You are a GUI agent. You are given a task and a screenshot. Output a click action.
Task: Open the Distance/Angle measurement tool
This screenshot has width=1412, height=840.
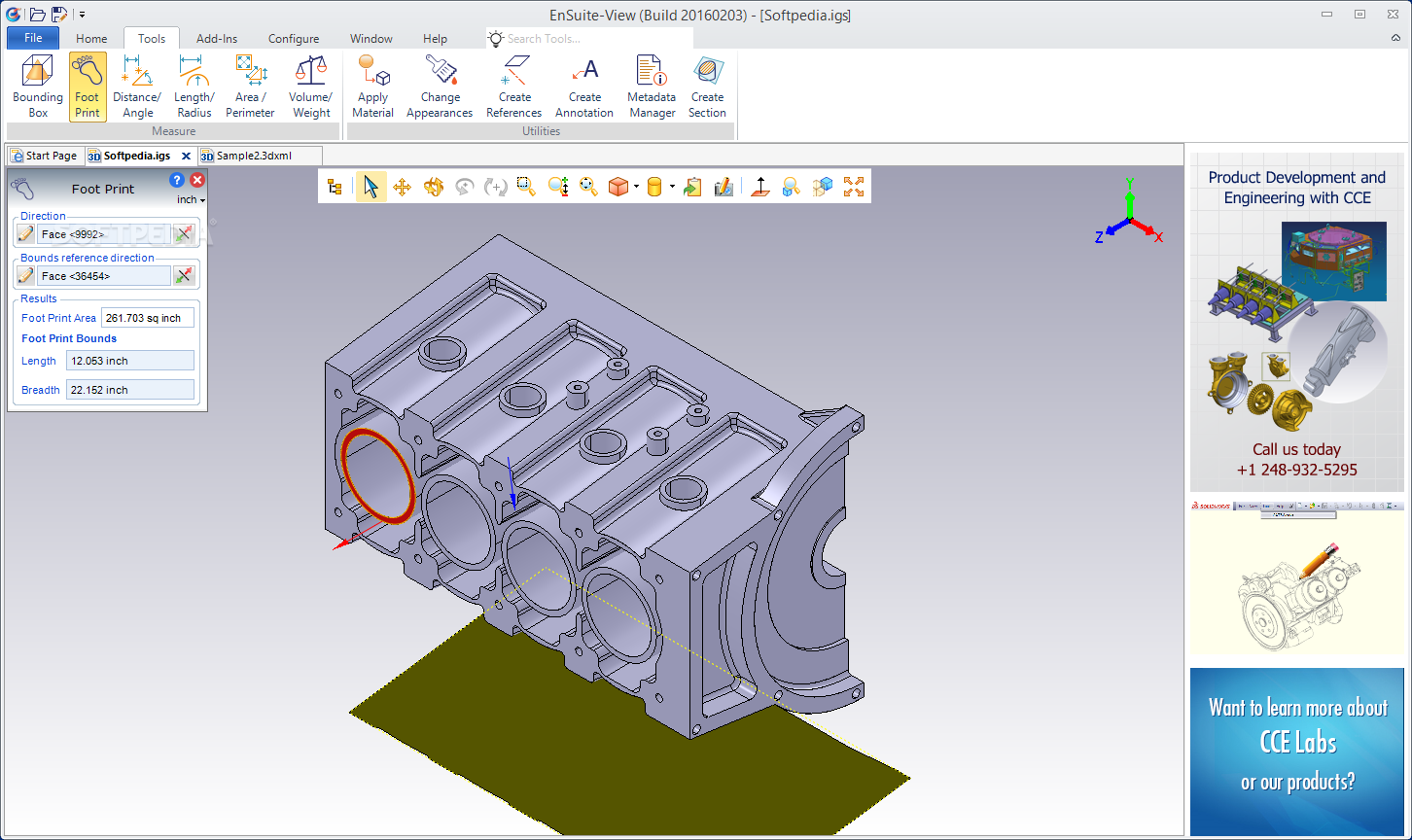tap(137, 87)
